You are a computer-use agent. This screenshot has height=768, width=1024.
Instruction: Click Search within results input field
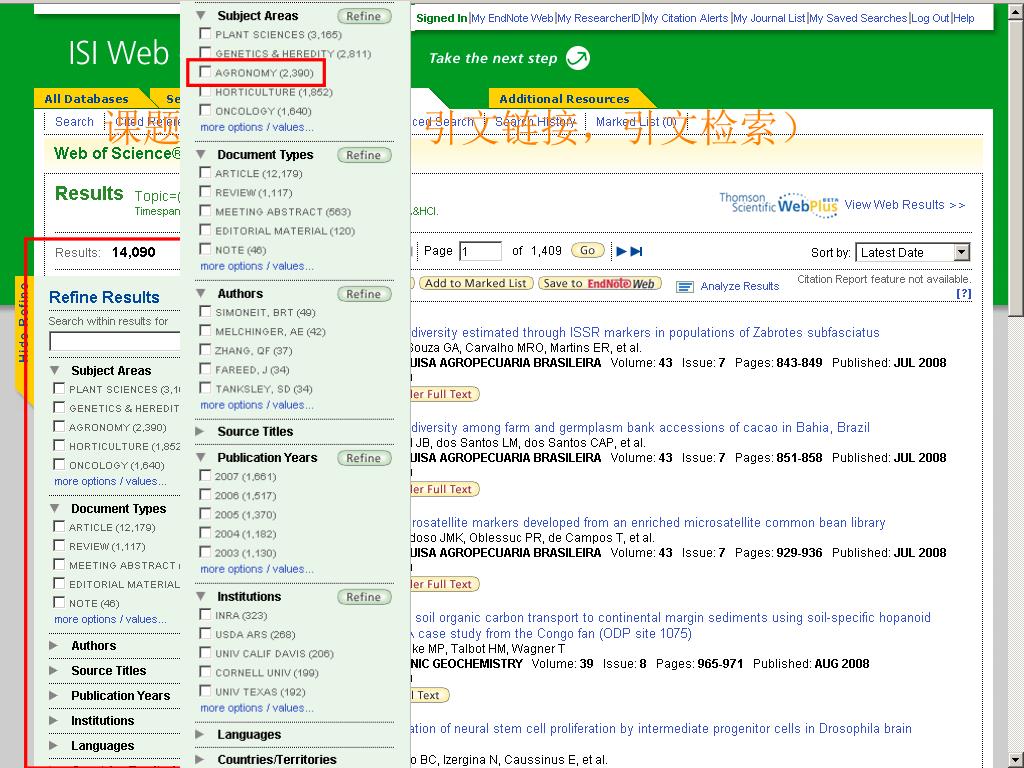tap(115, 341)
